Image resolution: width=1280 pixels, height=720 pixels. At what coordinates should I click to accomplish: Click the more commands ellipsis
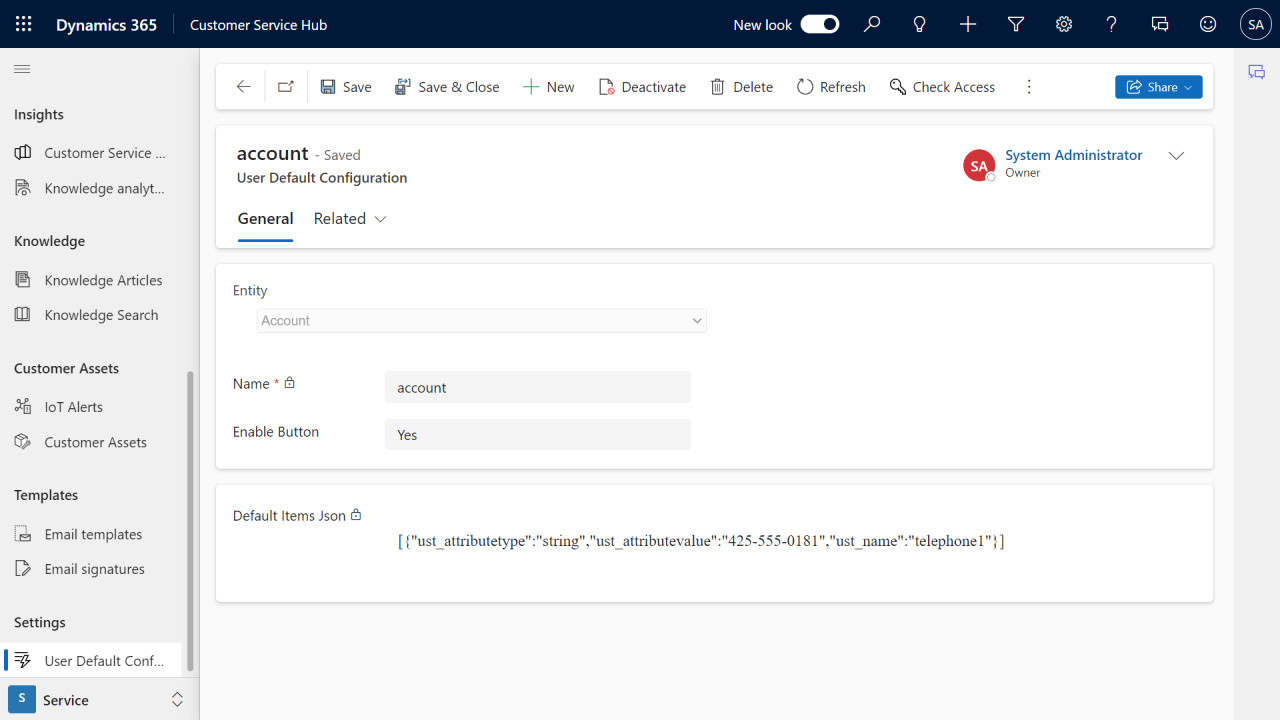(x=1029, y=87)
